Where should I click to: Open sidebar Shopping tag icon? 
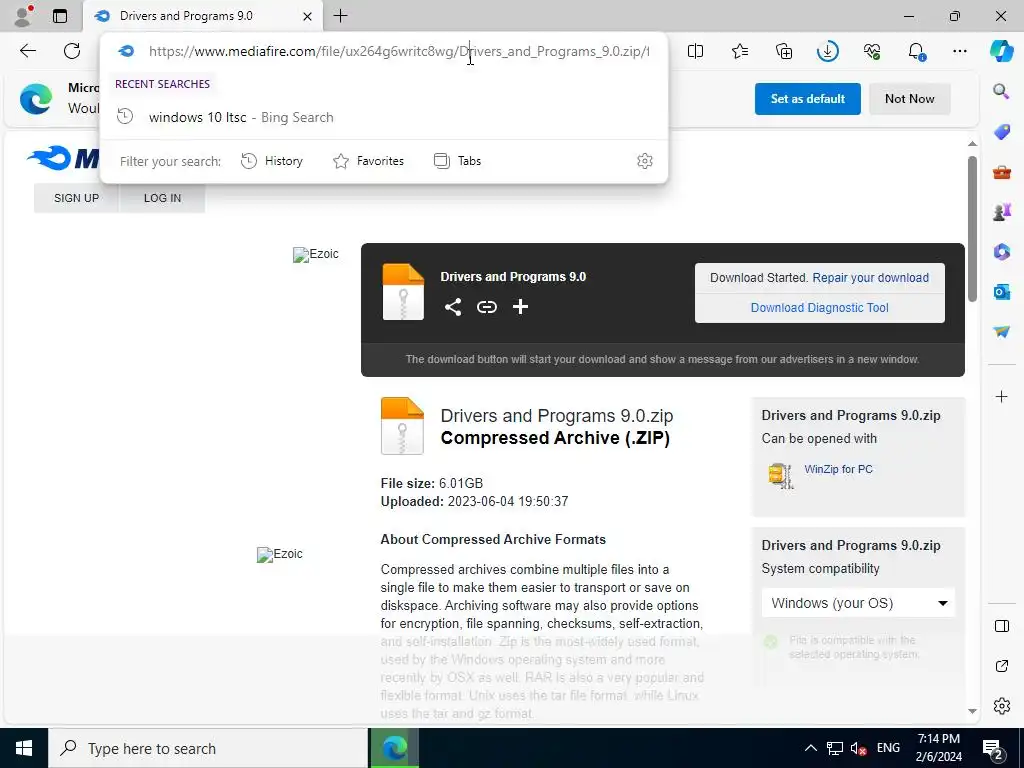pos(1001,132)
